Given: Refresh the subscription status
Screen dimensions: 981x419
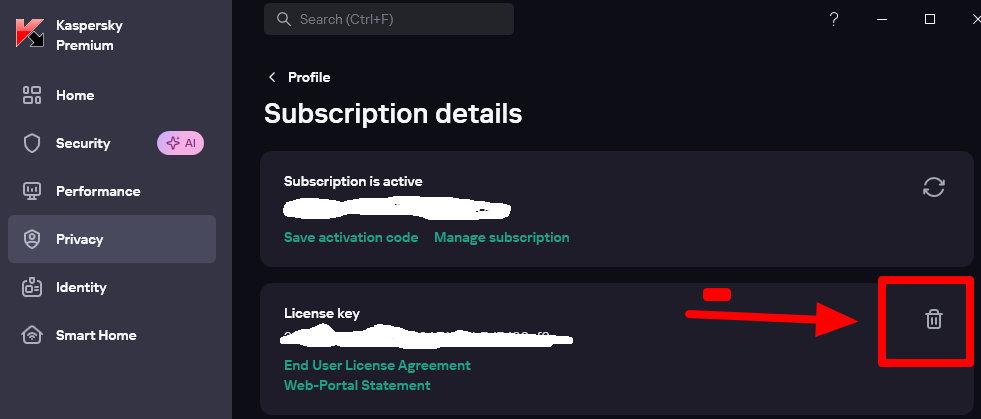Looking at the screenshot, I should [934, 187].
